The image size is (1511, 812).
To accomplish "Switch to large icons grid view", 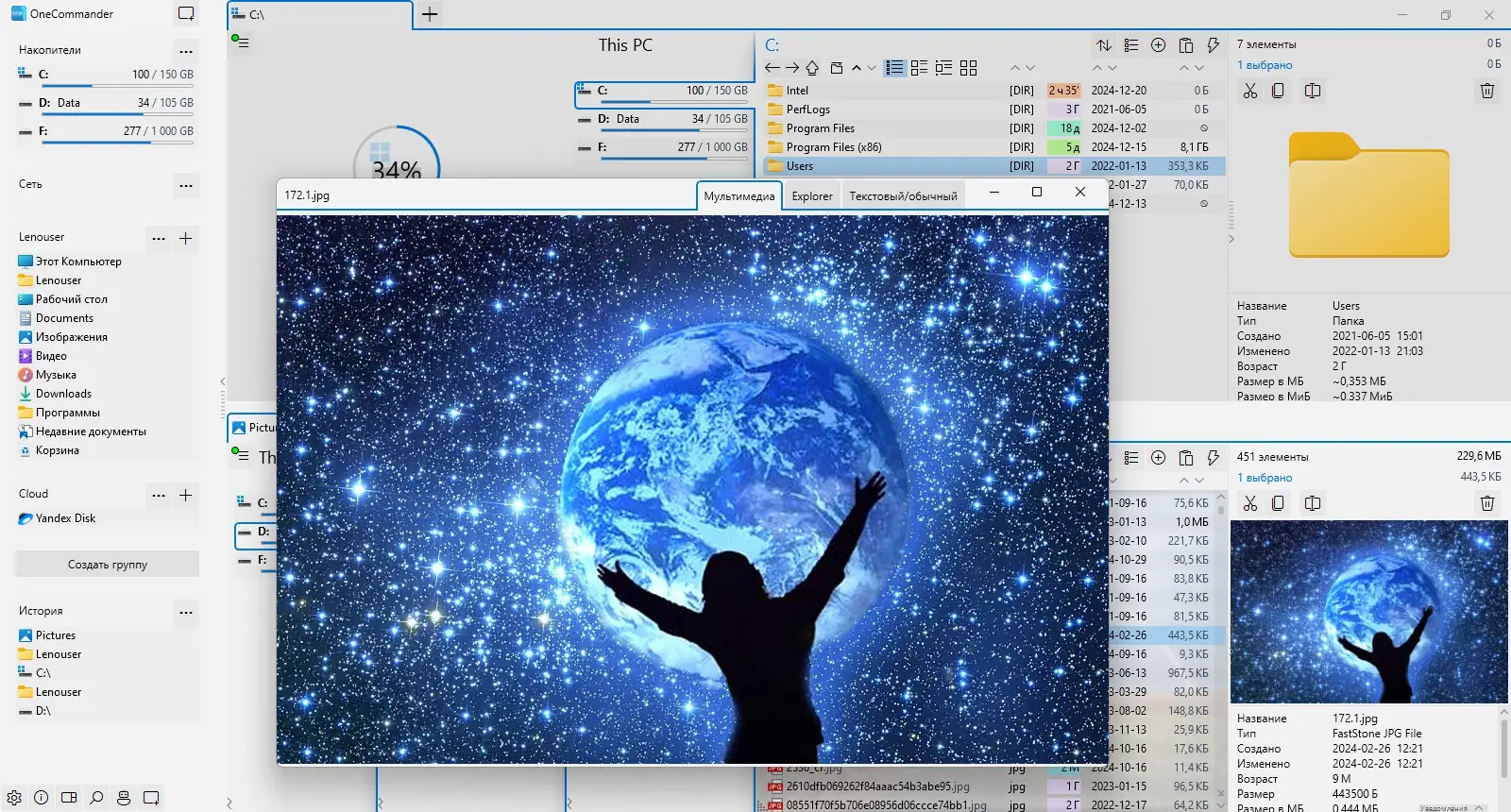I will (x=968, y=68).
